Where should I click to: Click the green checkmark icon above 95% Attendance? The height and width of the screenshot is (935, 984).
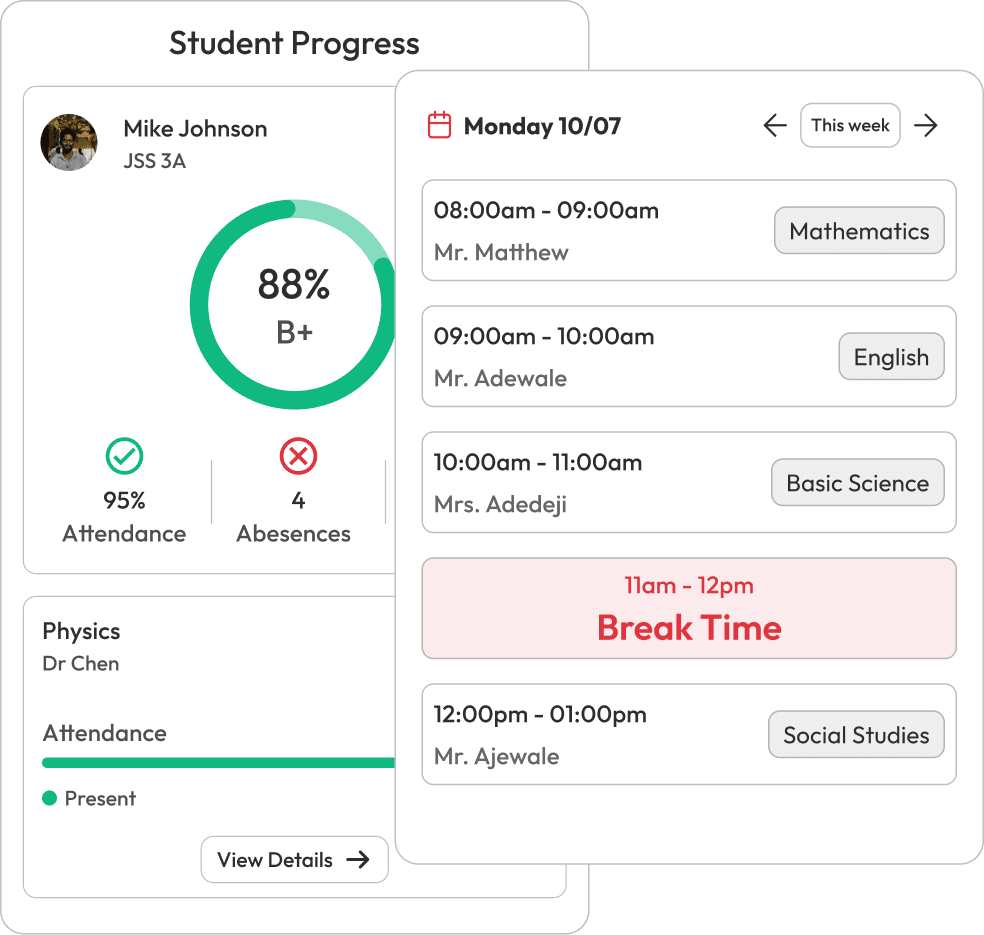pos(124,457)
